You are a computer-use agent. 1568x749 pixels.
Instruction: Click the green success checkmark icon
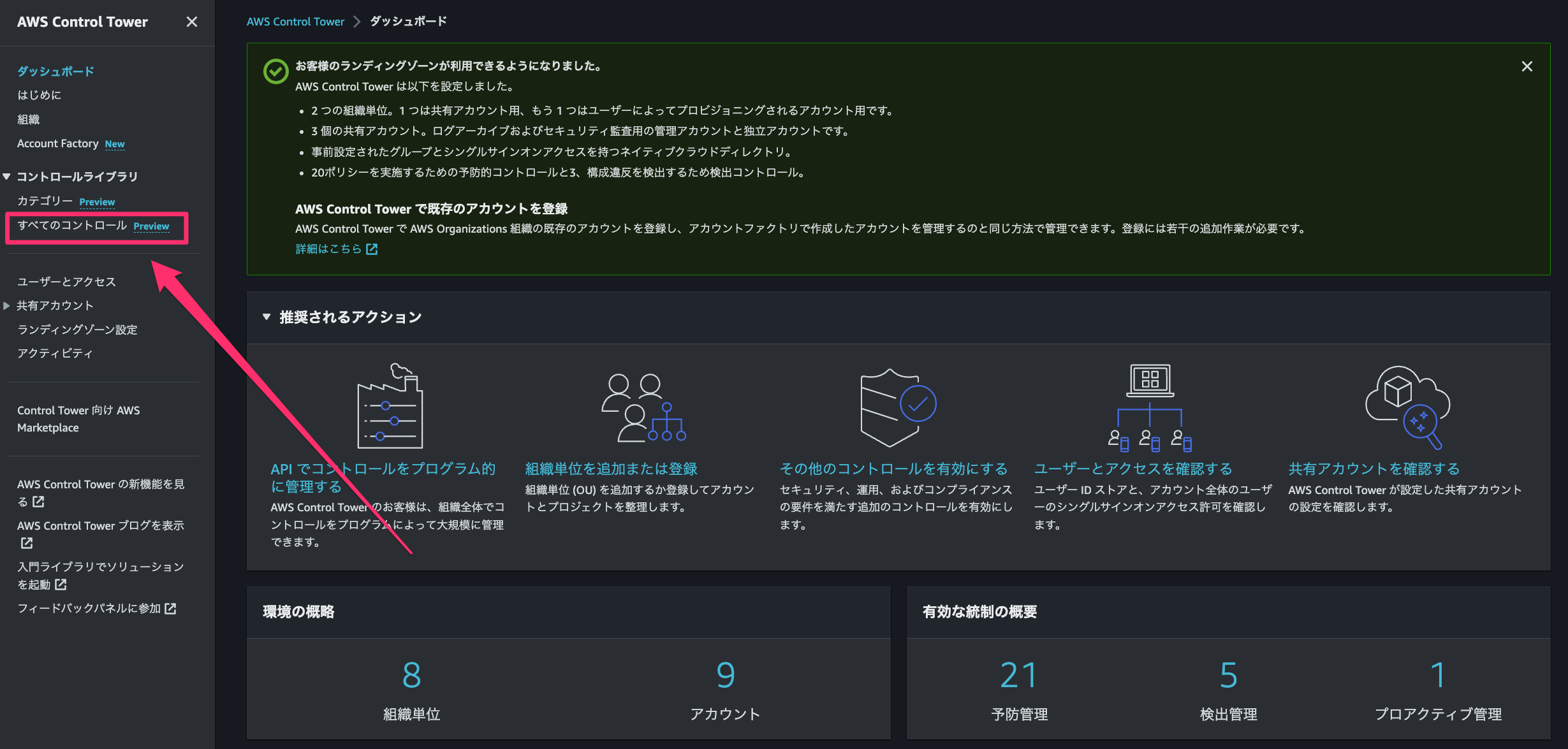(275, 71)
